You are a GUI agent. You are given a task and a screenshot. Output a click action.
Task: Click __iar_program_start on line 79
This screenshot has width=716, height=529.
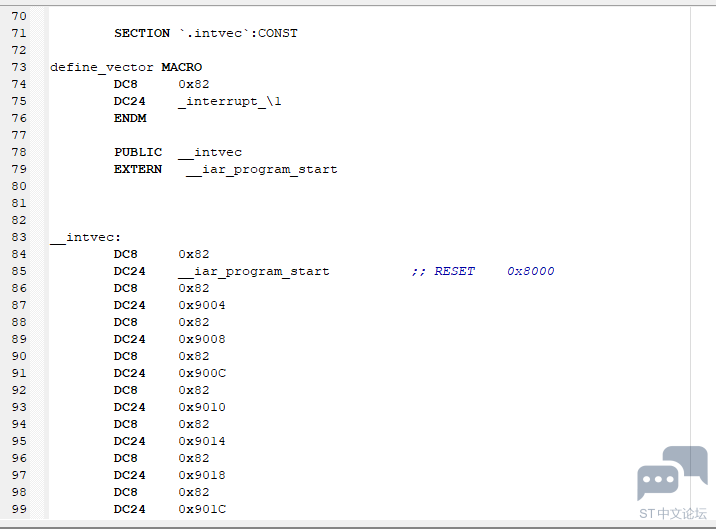coord(262,170)
